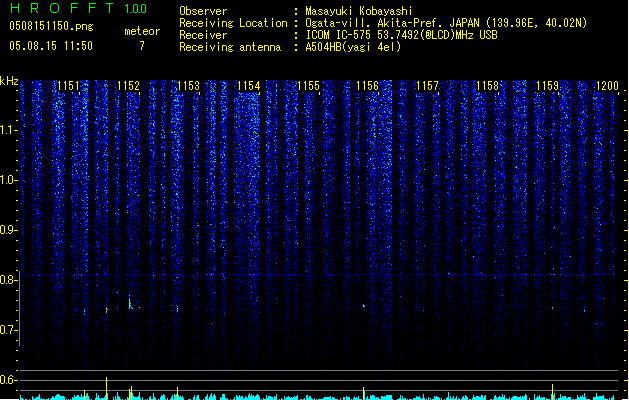This screenshot has width=629, height=400.
Task: Click the grey detection-range bar left of spectrogram
Action: click(x=19, y=309)
